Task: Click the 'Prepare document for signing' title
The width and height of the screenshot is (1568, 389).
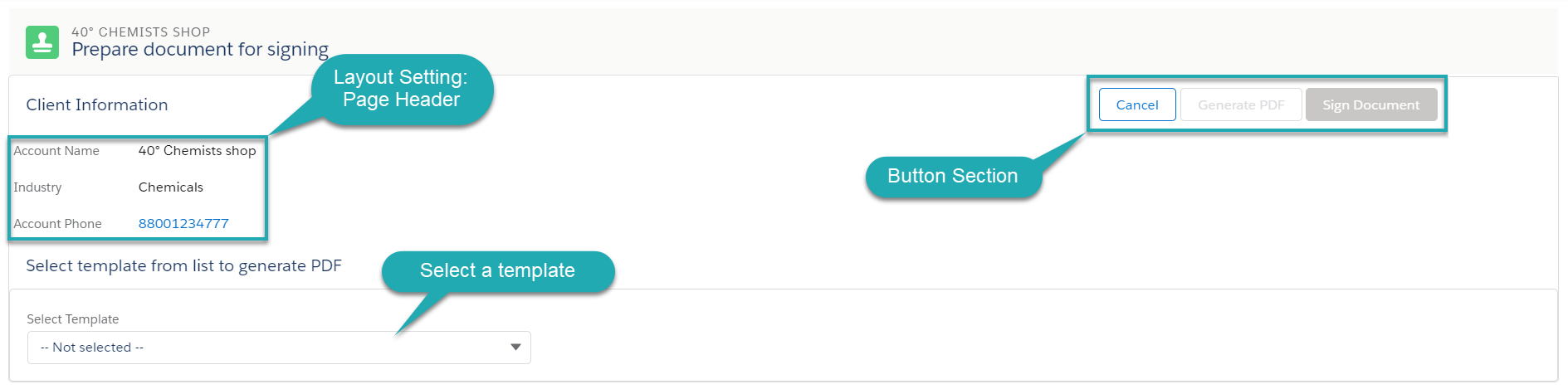Action: 200,50
